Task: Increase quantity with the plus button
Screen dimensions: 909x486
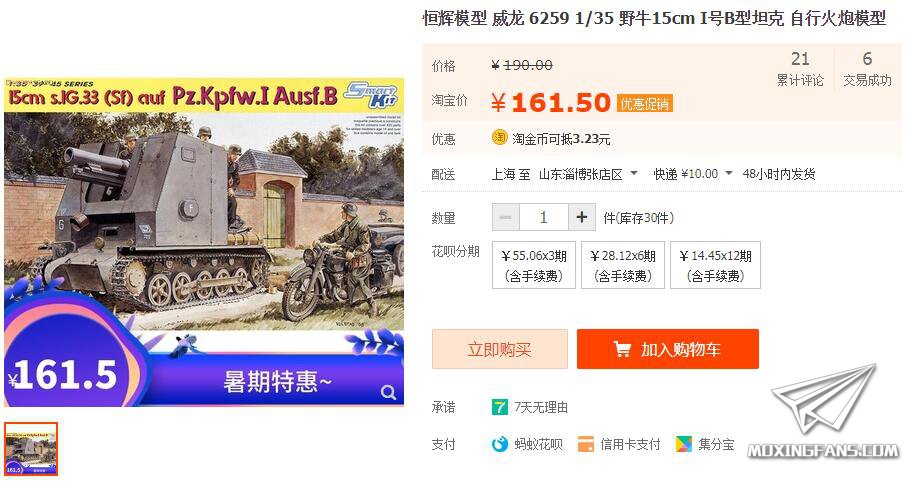Action: (x=582, y=217)
